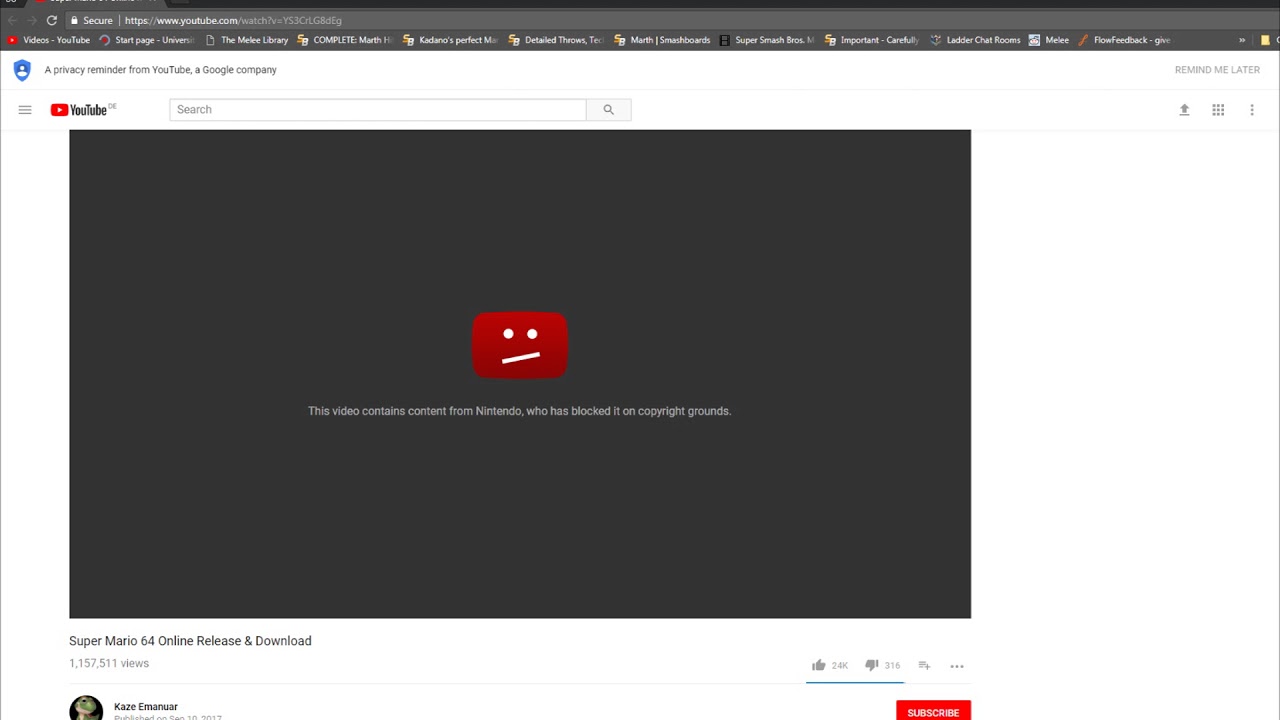Click the blocked video player area message

[520, 411]
